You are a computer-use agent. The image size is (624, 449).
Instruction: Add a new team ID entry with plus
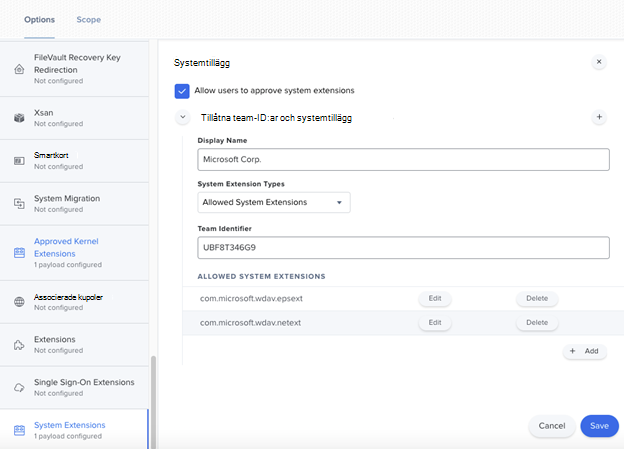(599, 118)
